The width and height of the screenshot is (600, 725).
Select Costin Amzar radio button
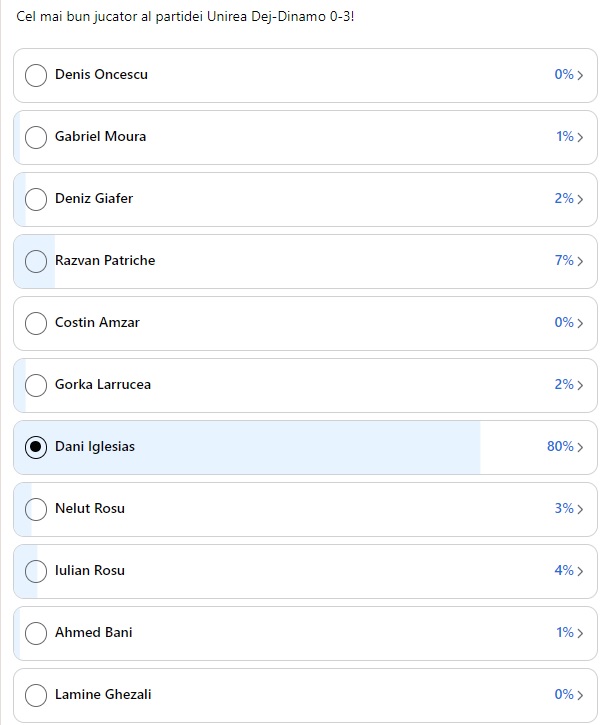pyautogui.click(x=36, y=323)
